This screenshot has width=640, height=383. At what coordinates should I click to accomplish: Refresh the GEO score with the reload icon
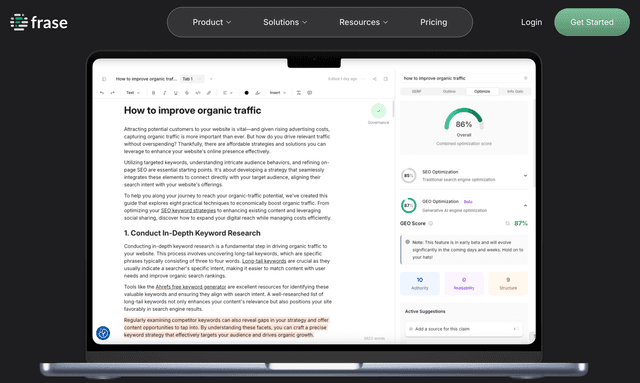click(x=507, y=223)
